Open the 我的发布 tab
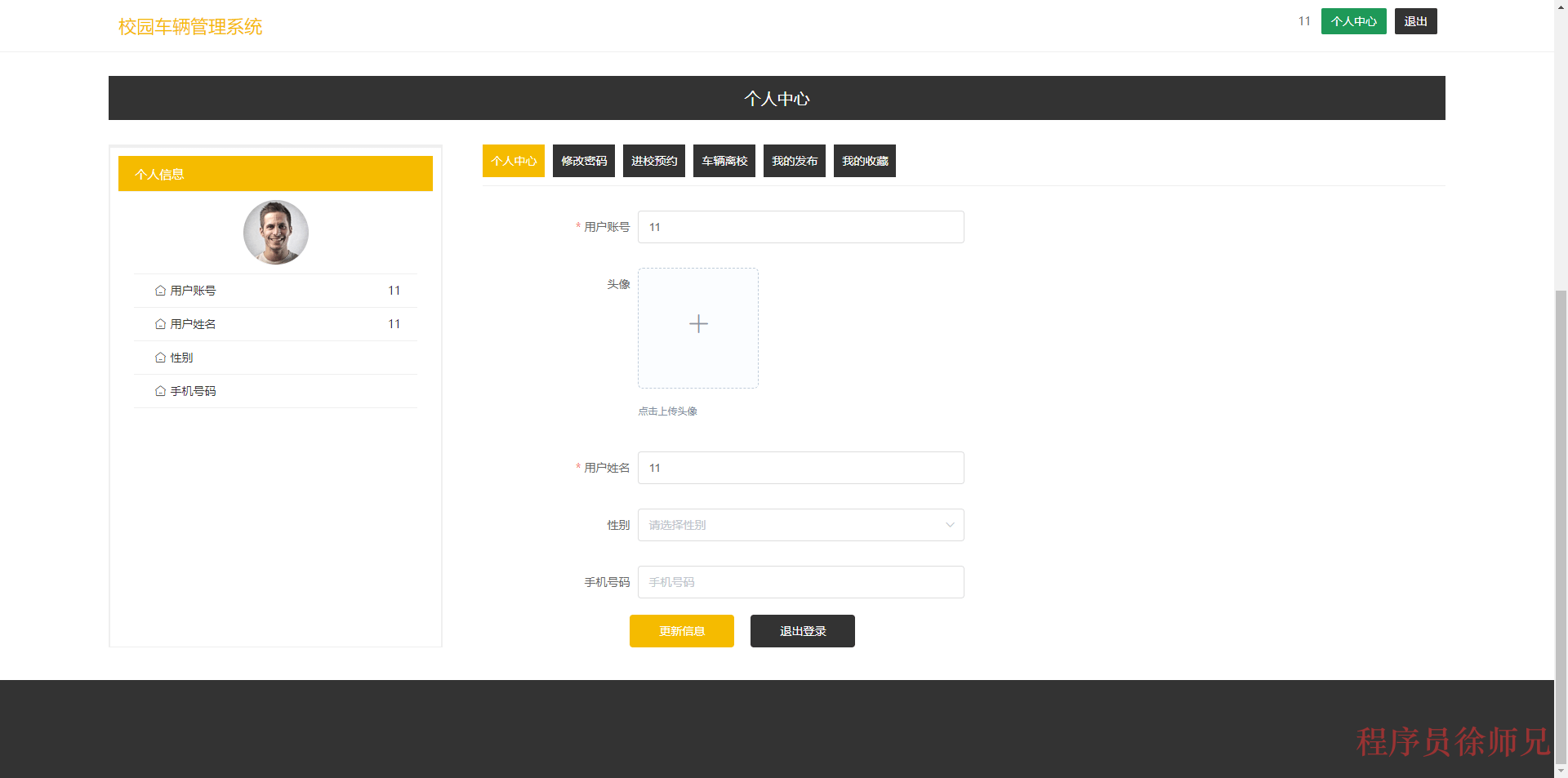 [x=794, y=161]
